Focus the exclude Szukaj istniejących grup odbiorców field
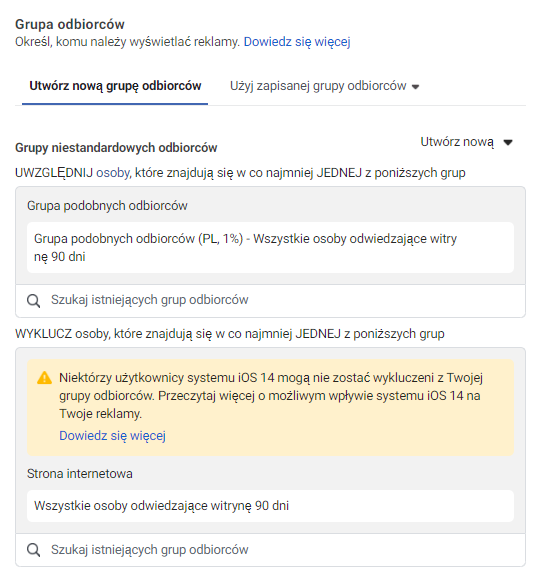 coord(270,550)
